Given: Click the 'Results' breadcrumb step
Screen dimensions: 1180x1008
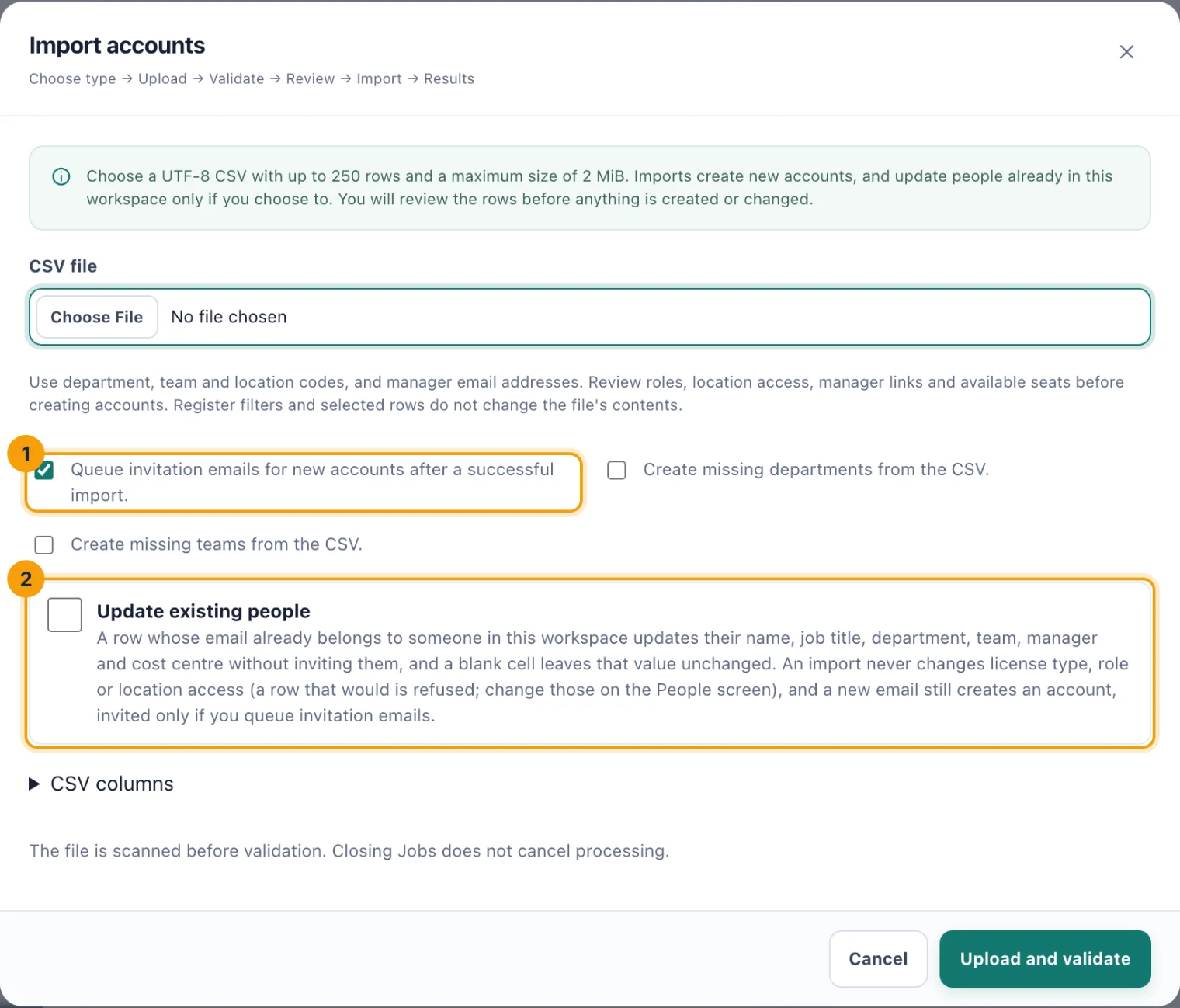Looking at the screenshot, I should pos(449,78).
